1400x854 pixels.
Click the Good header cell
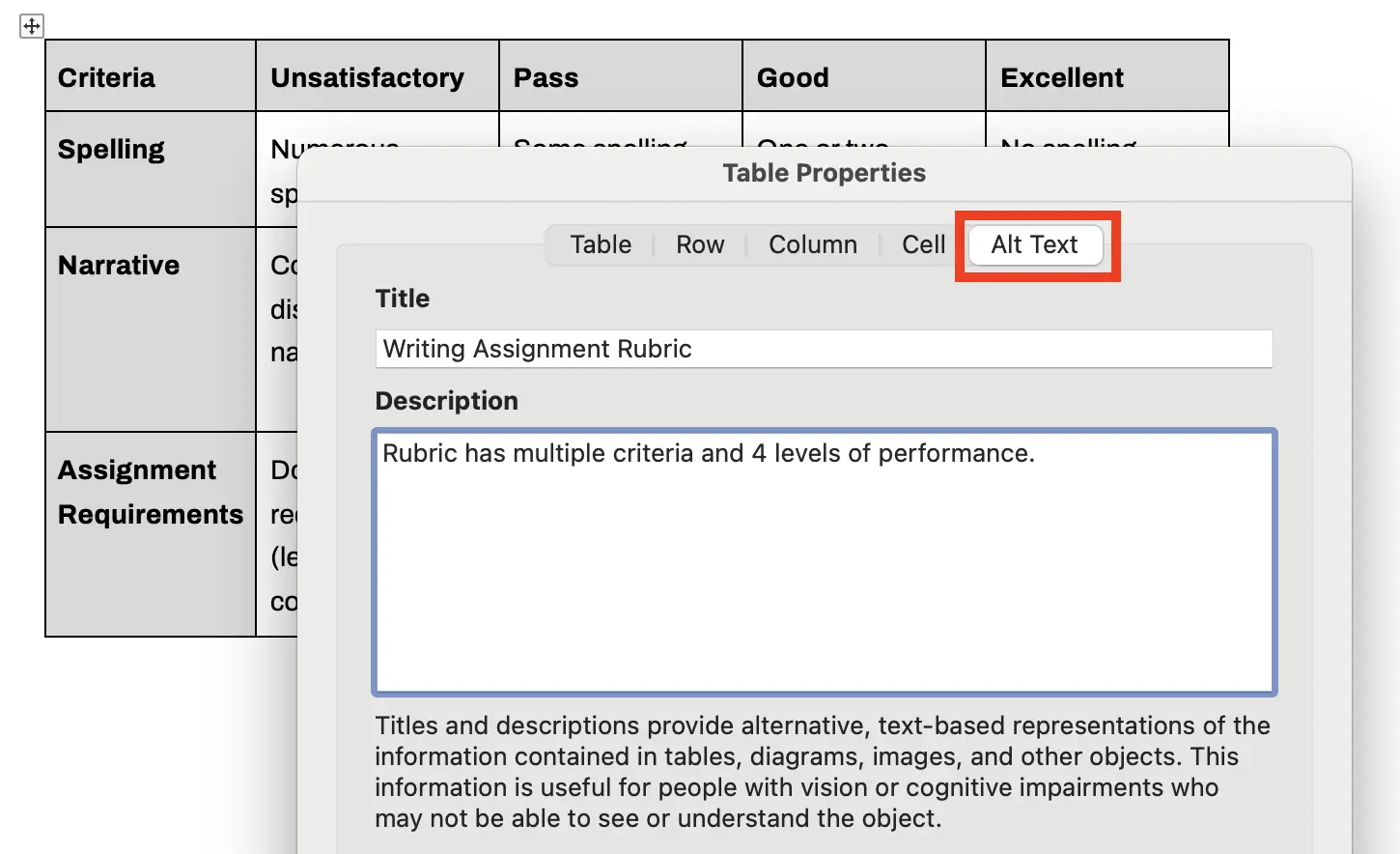point(864,75)
